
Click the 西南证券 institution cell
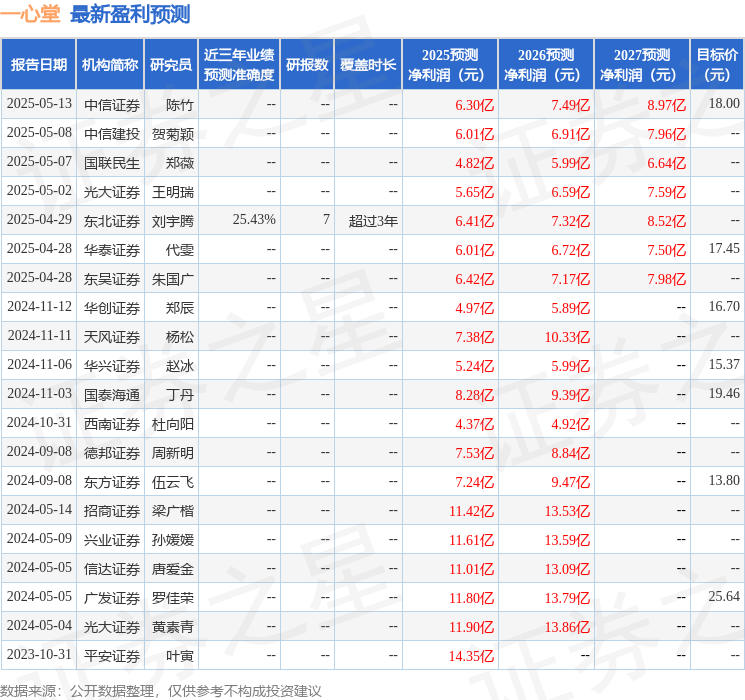pos(112,423)
